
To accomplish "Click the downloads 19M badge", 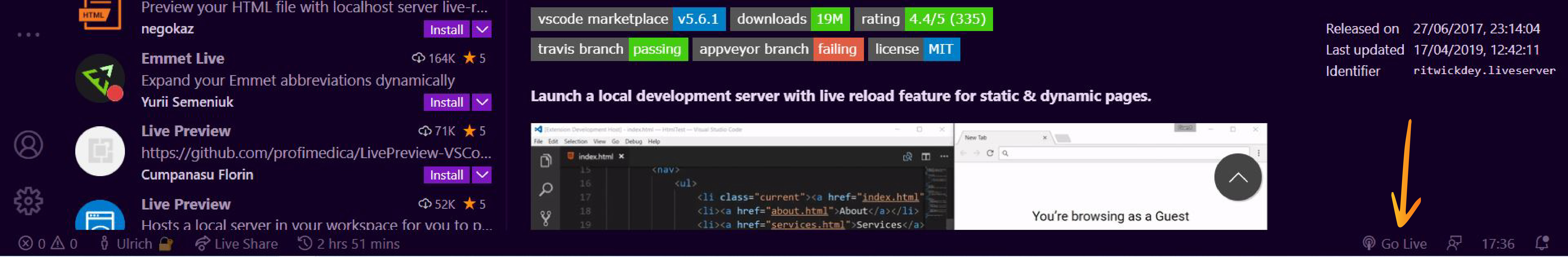I will click(x=789, y=20).
